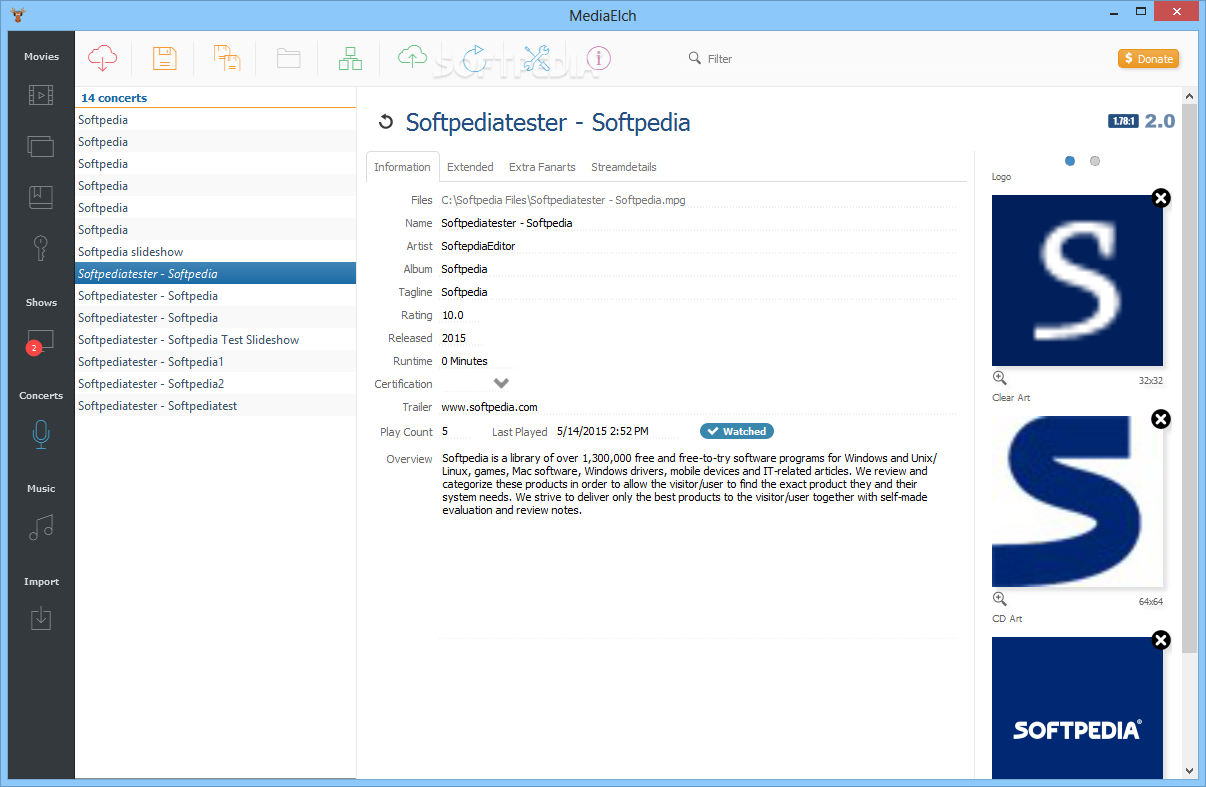Click the magnifier icon beside Filter

(695, 58)
